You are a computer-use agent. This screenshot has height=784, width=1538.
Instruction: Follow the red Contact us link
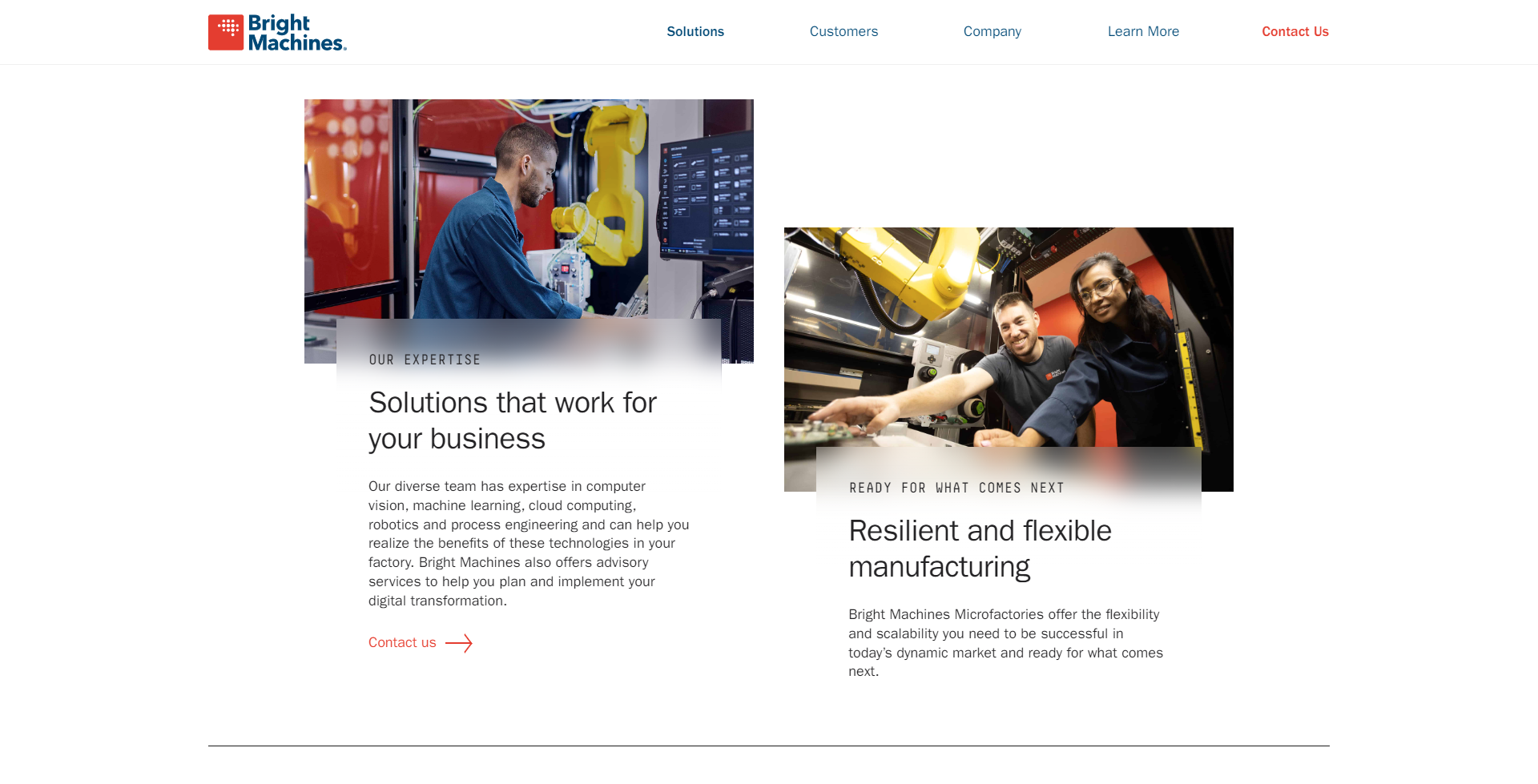coord(402,642)
